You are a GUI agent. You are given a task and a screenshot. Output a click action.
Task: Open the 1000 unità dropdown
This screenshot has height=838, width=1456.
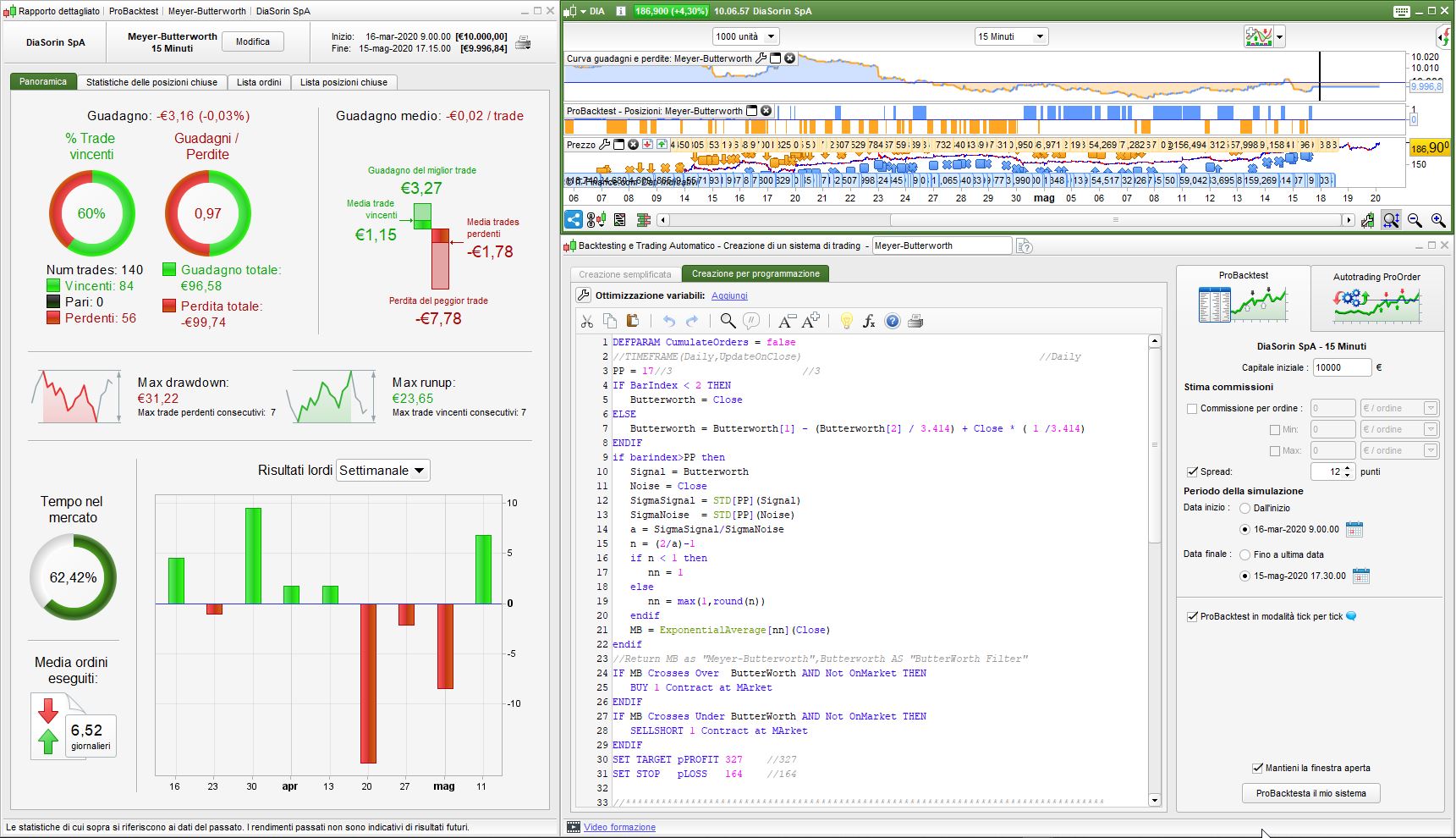point(745,36)
